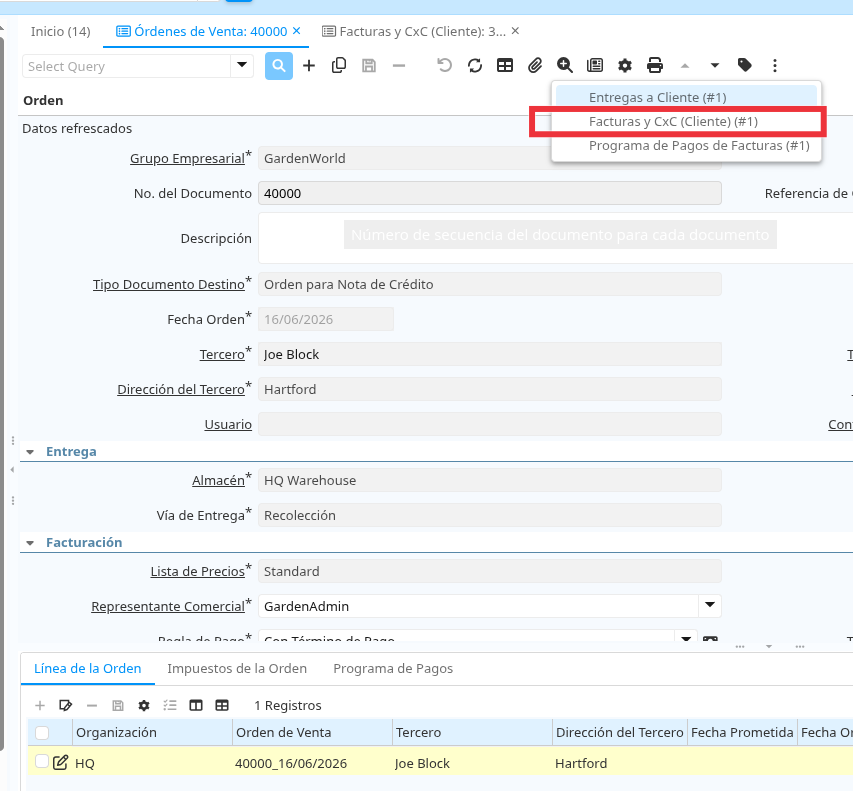Viewport: 853px width, 791px height.
Task: Go to next record down arrow
Action: coord(715,66)
